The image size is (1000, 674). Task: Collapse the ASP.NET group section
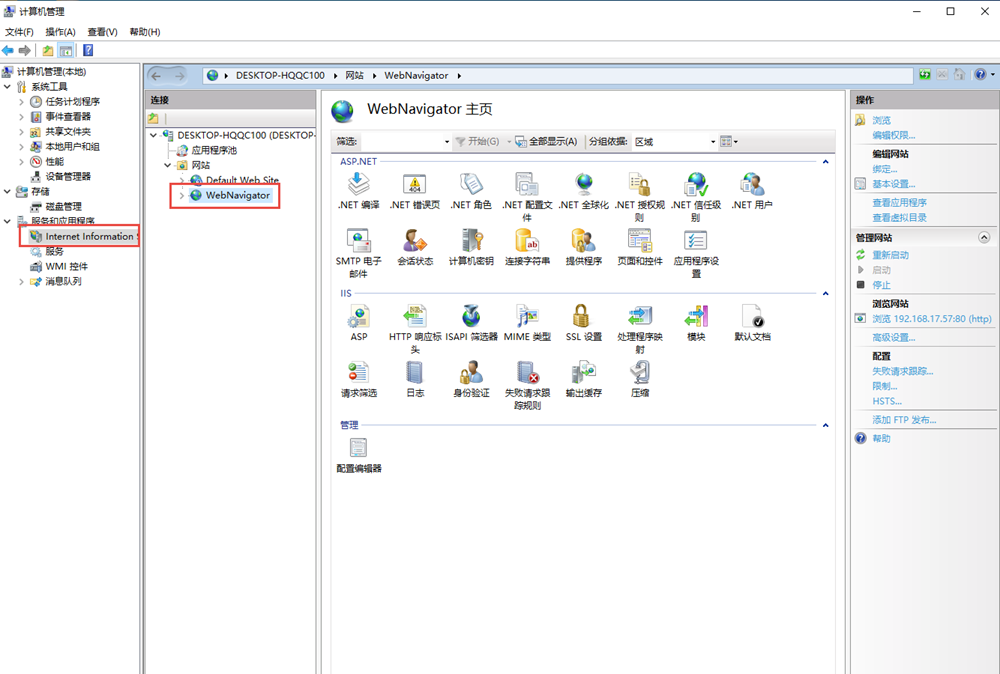coord(825,161)
